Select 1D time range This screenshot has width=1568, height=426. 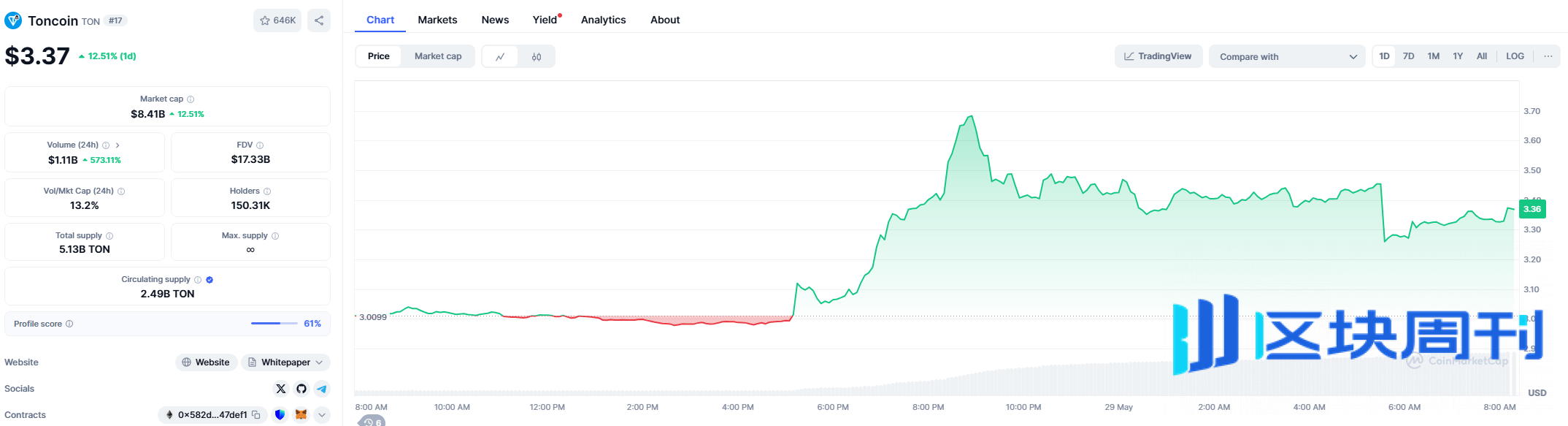click(1384, 56)
